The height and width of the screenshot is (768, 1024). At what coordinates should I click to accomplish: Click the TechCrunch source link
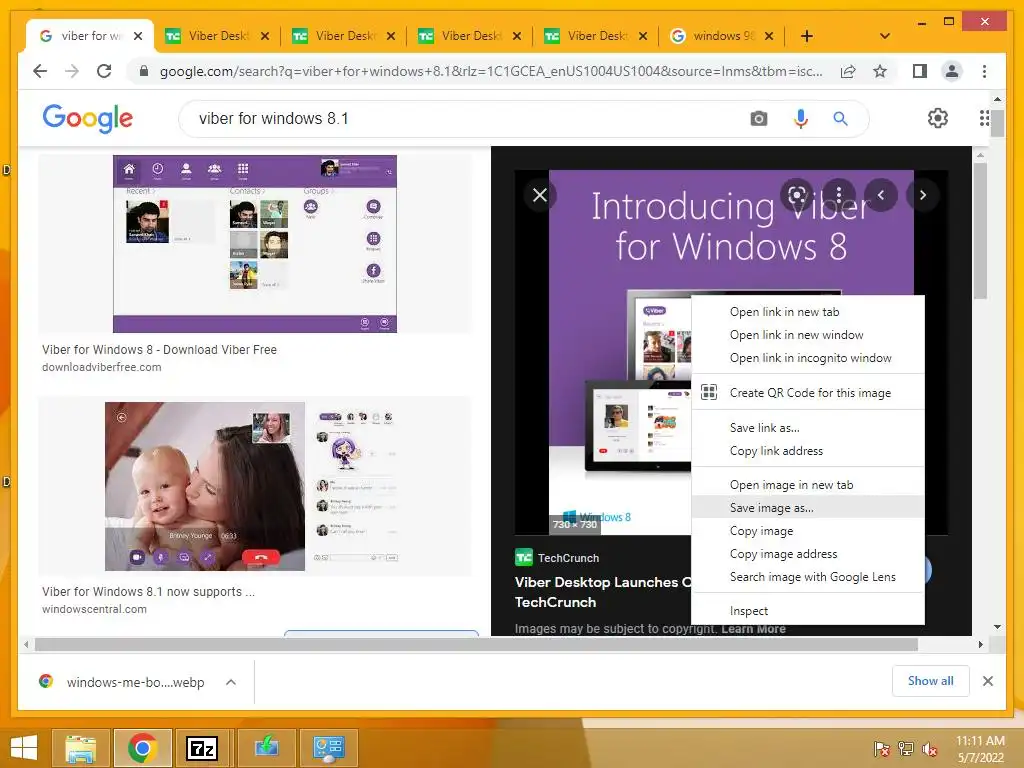(557, 558)
